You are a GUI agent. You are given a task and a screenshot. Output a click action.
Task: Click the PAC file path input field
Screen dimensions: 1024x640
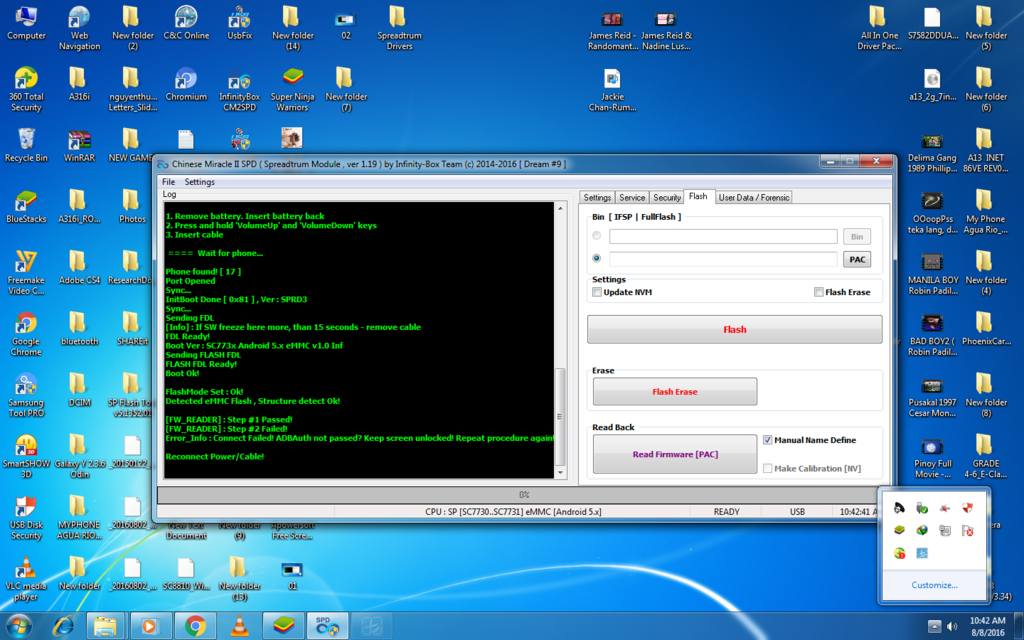pos(723,259)
